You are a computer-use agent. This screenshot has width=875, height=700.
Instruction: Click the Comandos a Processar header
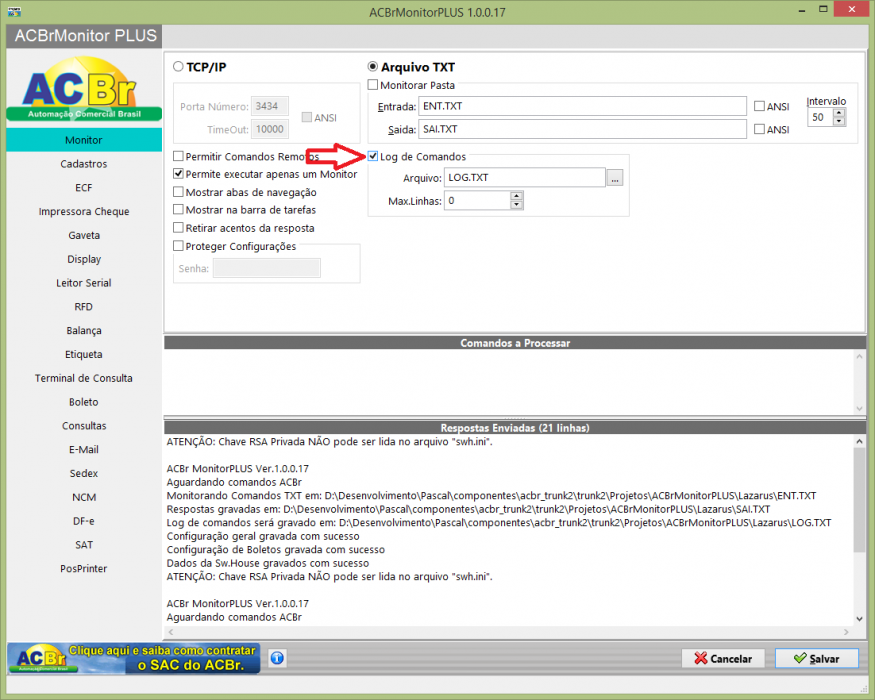(x=515, y=343)
